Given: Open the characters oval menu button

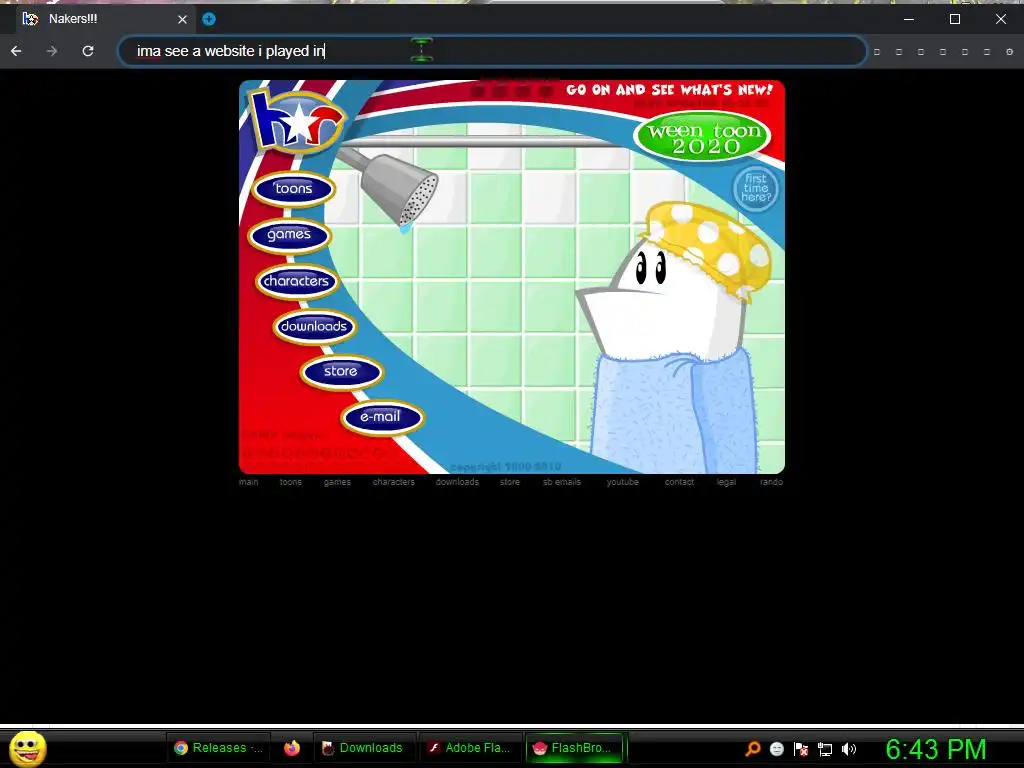Looking at the screenshot, I should click(x=296, y=281).
